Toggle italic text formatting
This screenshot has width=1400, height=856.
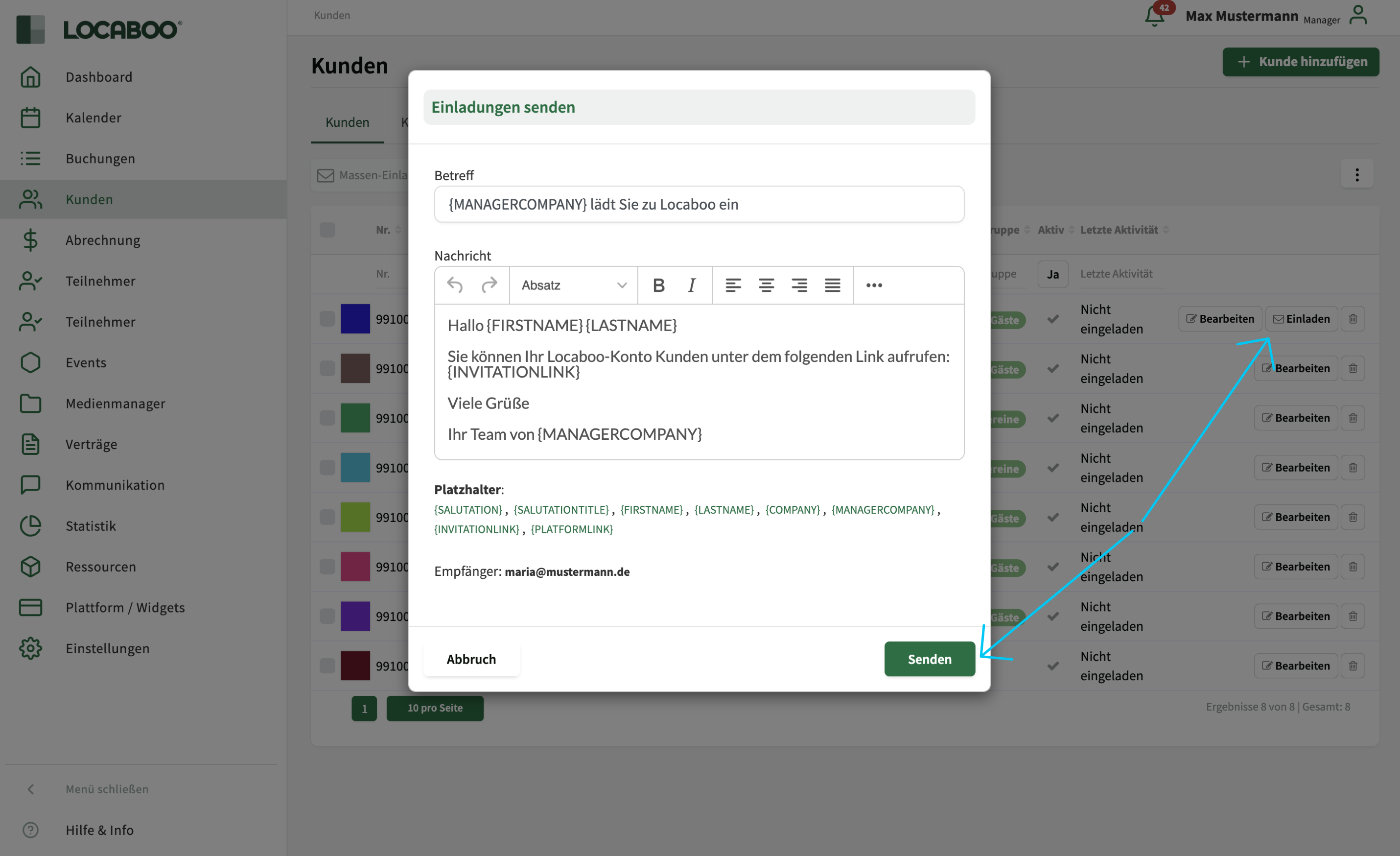[x=692, y=285]
